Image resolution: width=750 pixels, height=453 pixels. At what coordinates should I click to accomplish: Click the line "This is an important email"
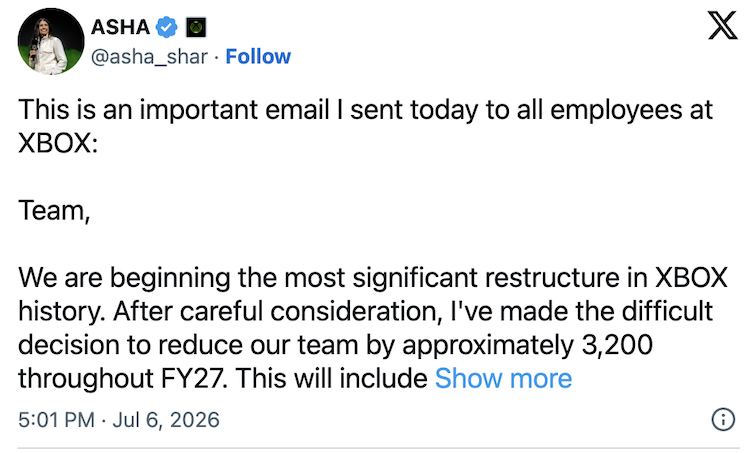173,110
